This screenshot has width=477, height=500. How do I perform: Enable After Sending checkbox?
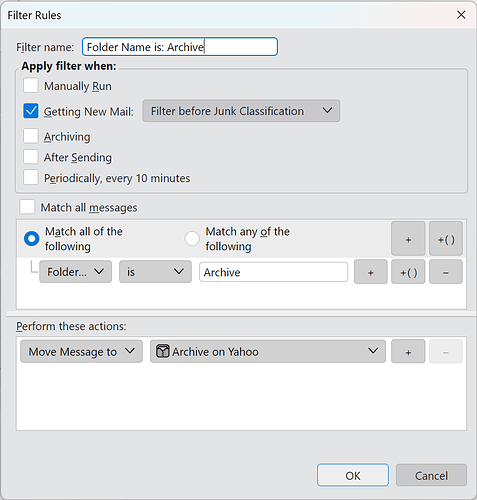click(x=31, y=157)
